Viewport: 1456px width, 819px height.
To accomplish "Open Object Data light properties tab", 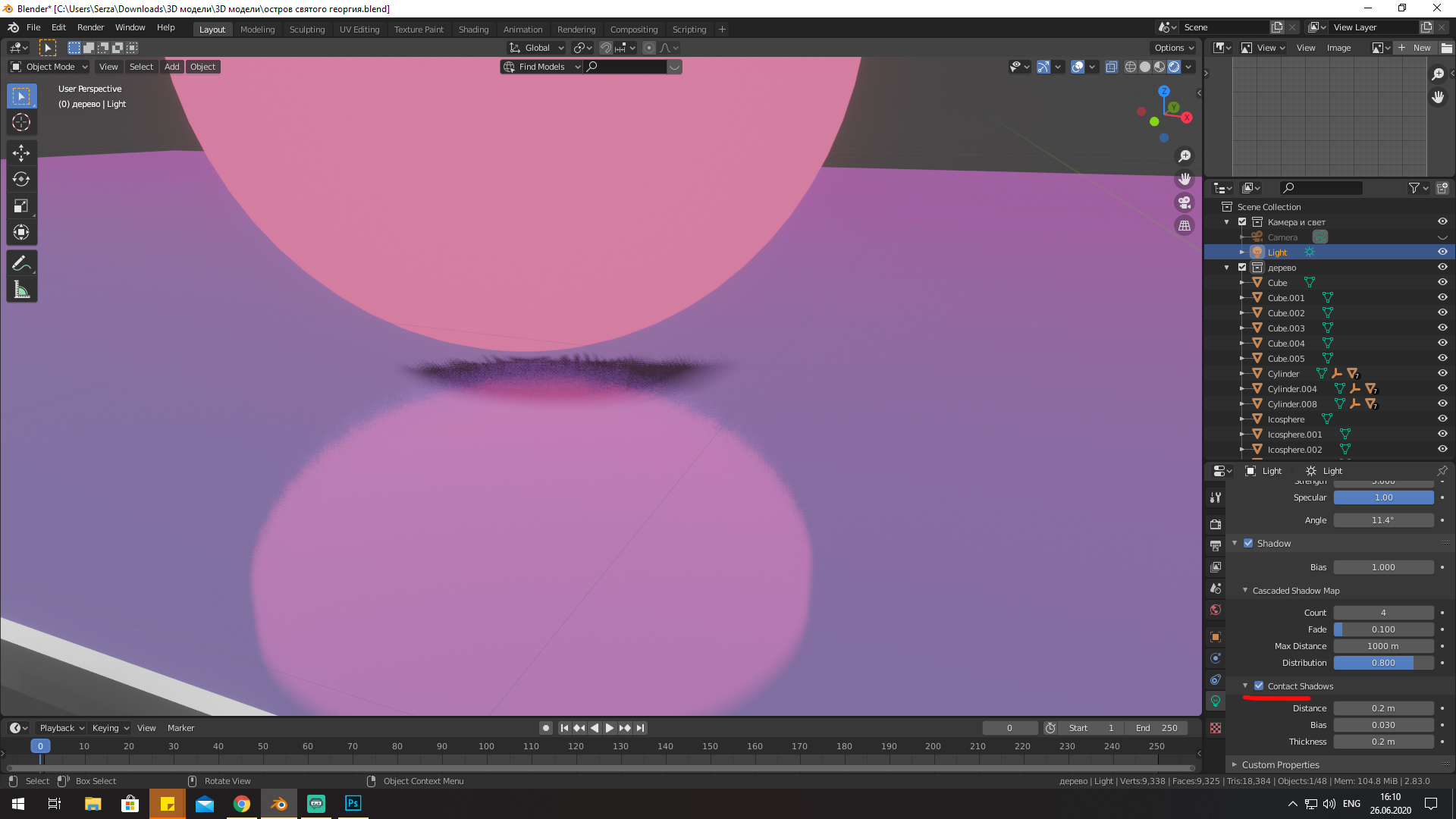I will 1216,701.
